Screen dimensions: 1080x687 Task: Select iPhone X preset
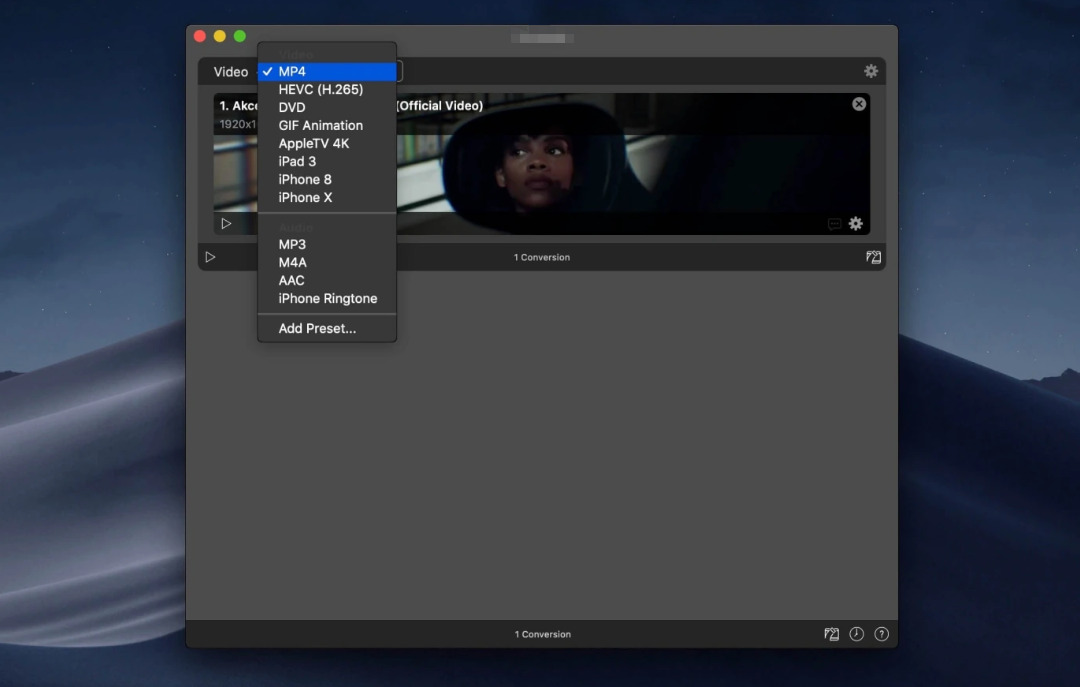point(326,197)
